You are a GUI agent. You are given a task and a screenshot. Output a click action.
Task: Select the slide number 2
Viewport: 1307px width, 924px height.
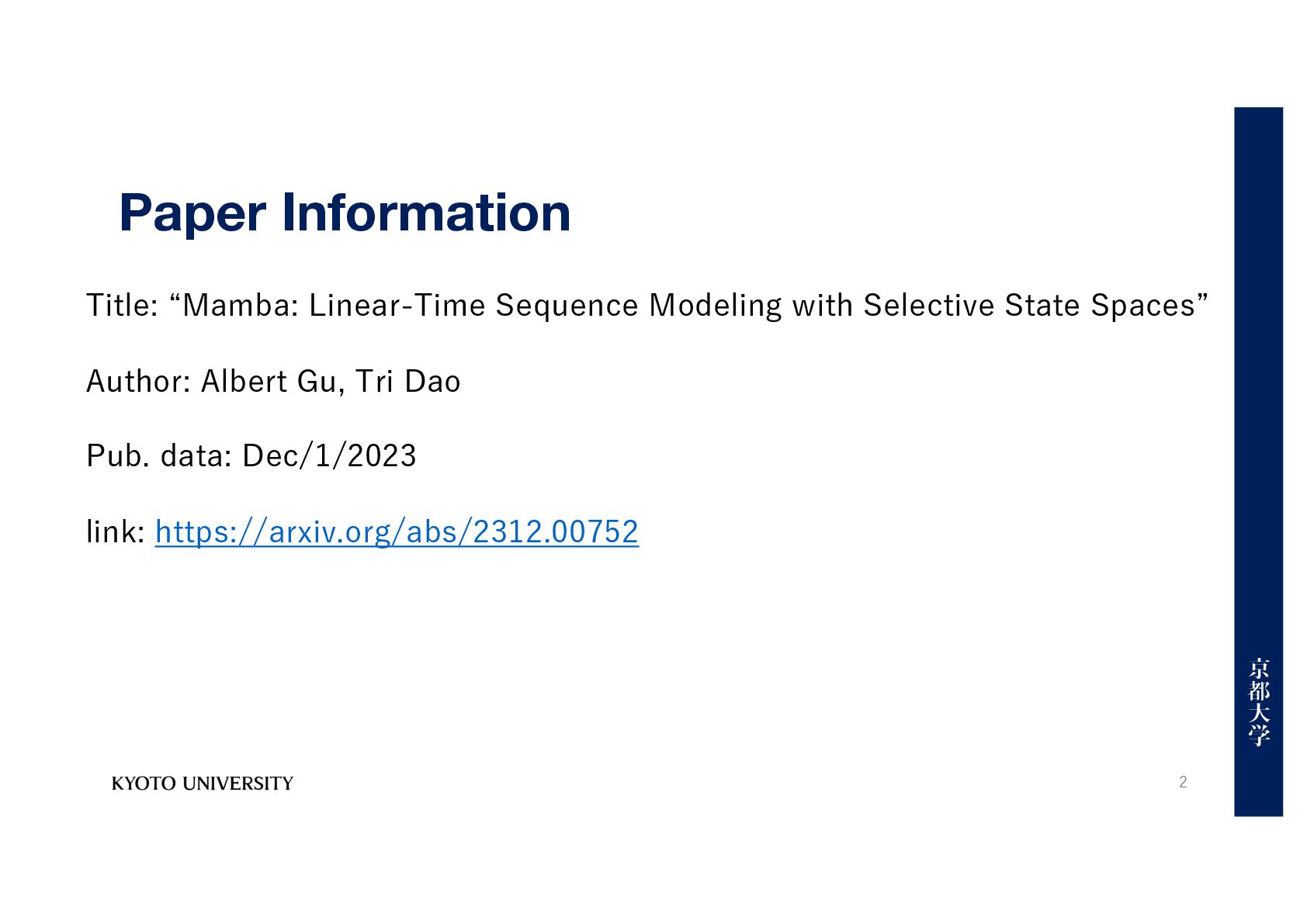coord(1183,782)
